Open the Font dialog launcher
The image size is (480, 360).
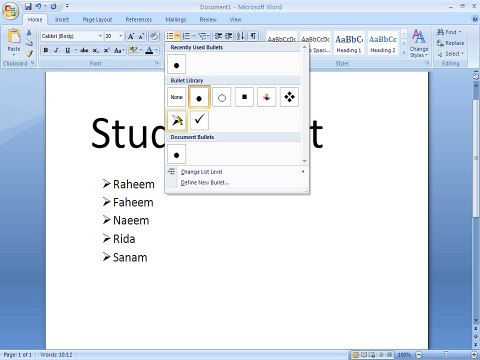pos(157,63)
